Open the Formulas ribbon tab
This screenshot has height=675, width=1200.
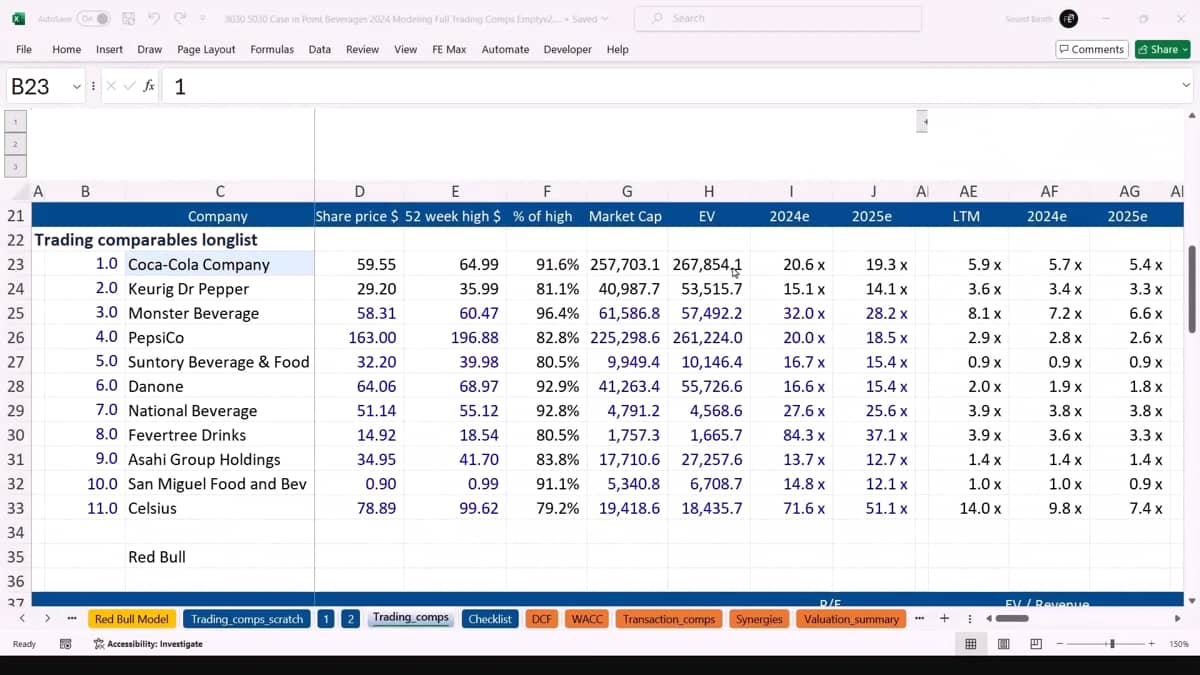pos(272,49)
